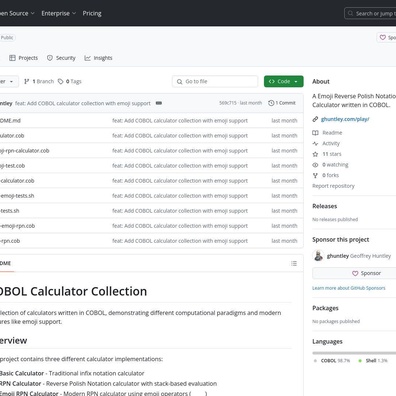Click the history clock icon

tap(271, 103)
